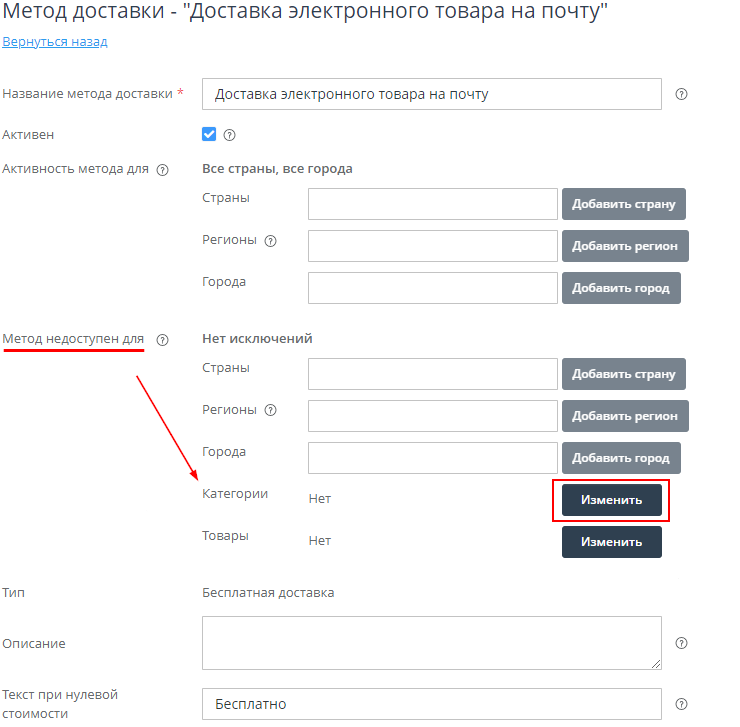740x727 pixels.
Task: Click Города input under Все страны, все города
Action: tap(432, 288)
